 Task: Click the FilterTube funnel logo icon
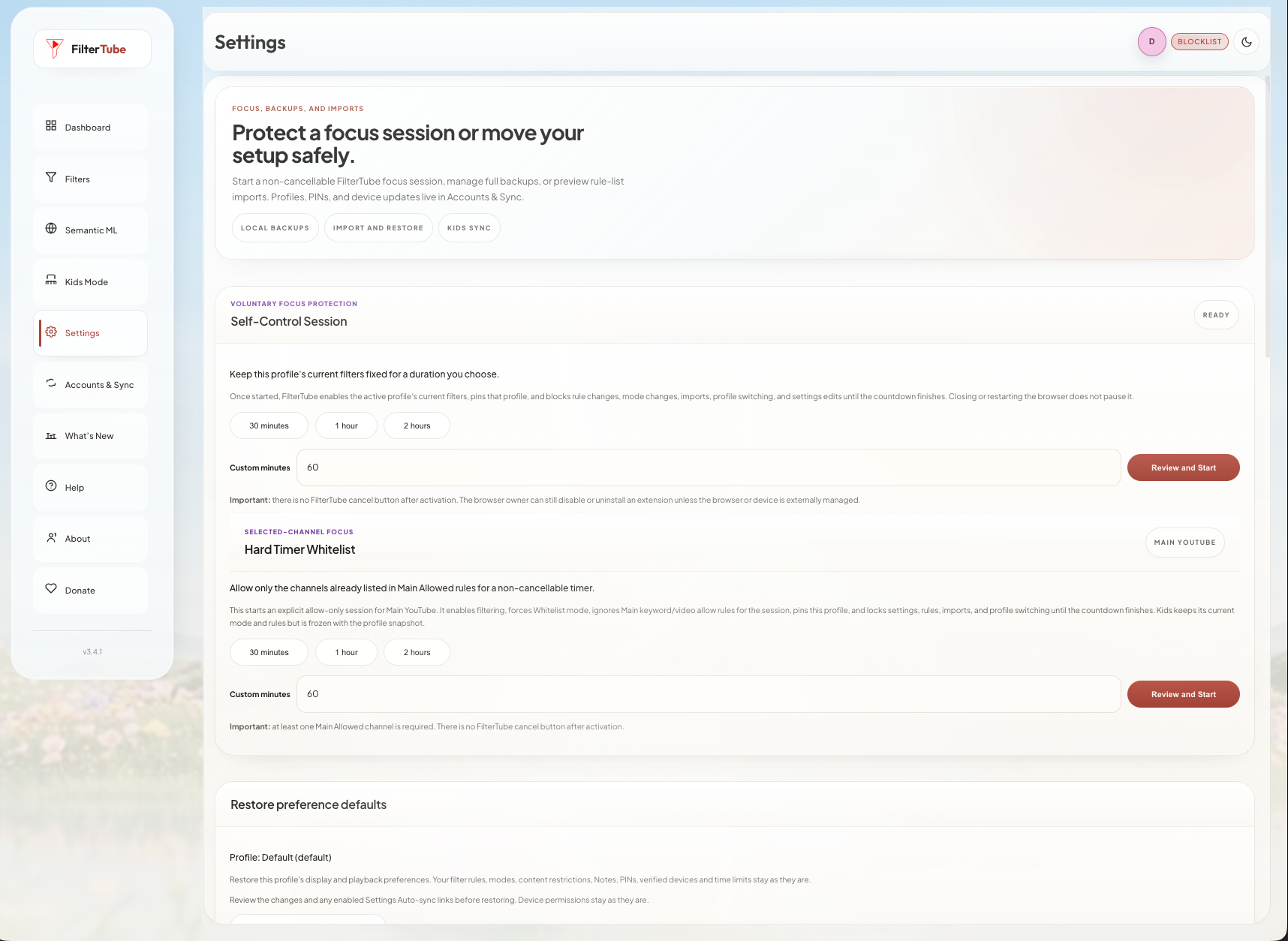coord(54,49)
